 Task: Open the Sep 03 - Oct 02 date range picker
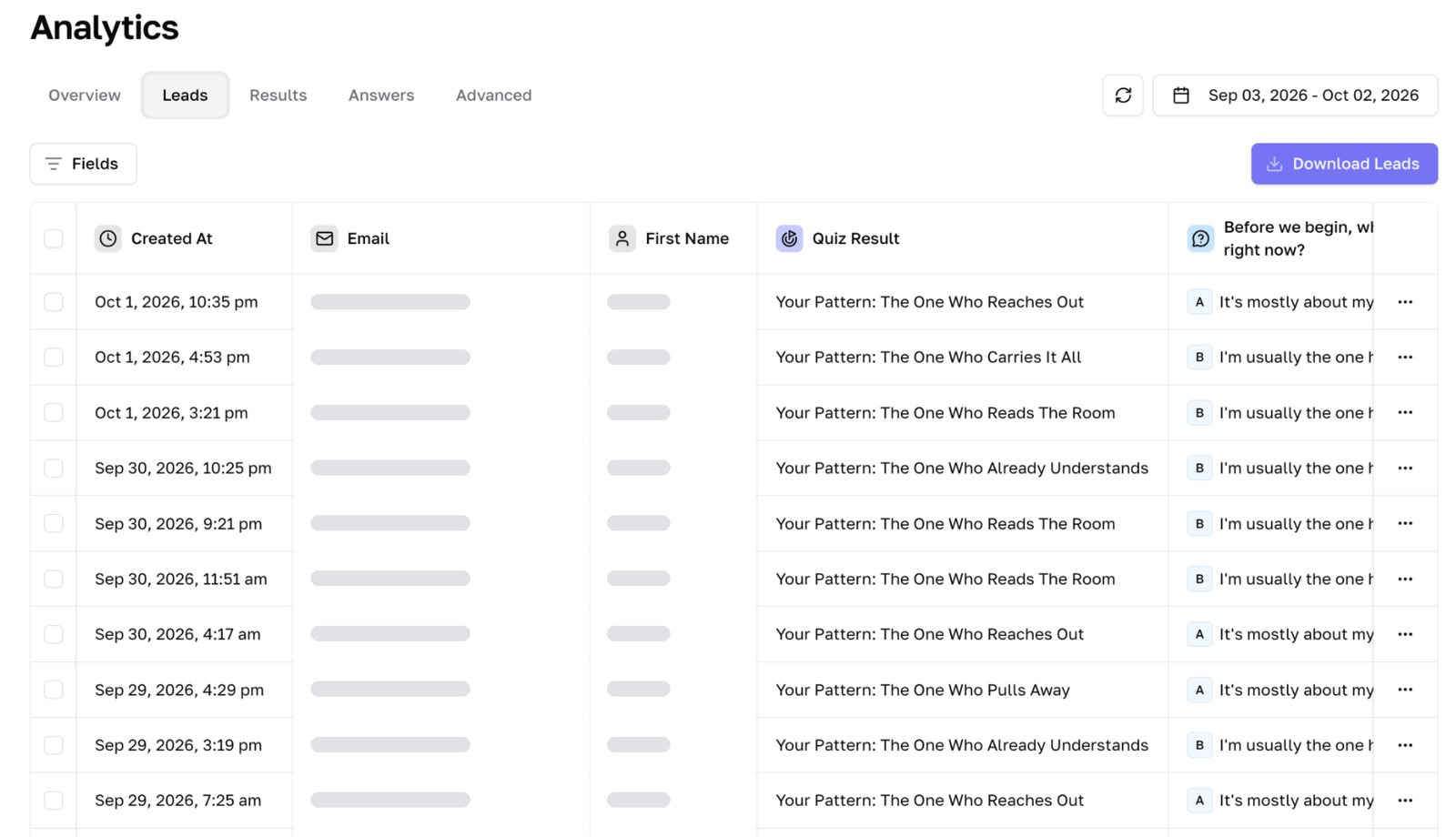click(1295, 96)
